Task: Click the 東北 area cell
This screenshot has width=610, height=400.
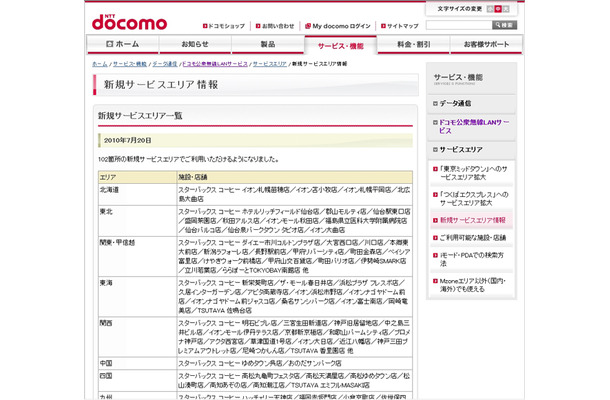Action: [x=138, y=221]
